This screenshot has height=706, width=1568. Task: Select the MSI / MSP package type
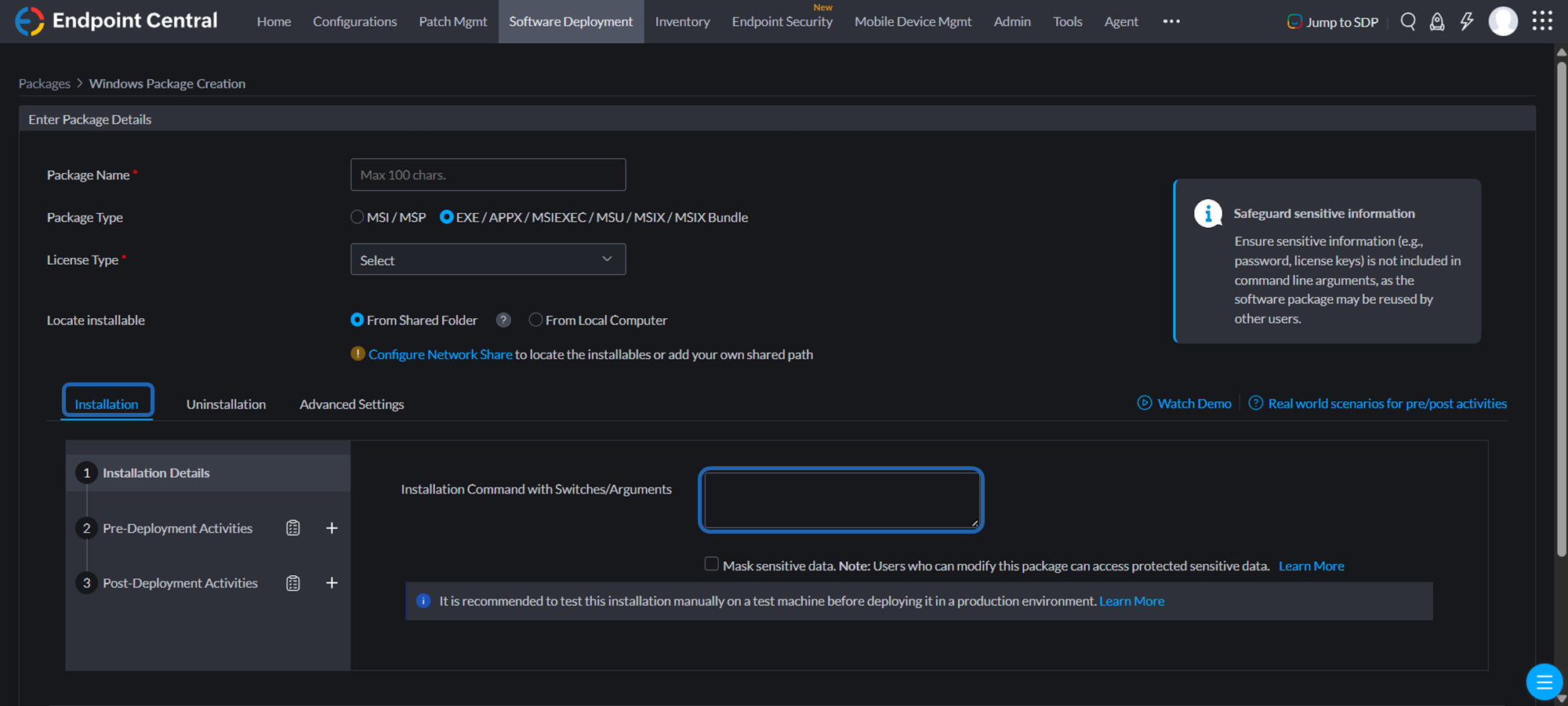(x=358, y=217)
